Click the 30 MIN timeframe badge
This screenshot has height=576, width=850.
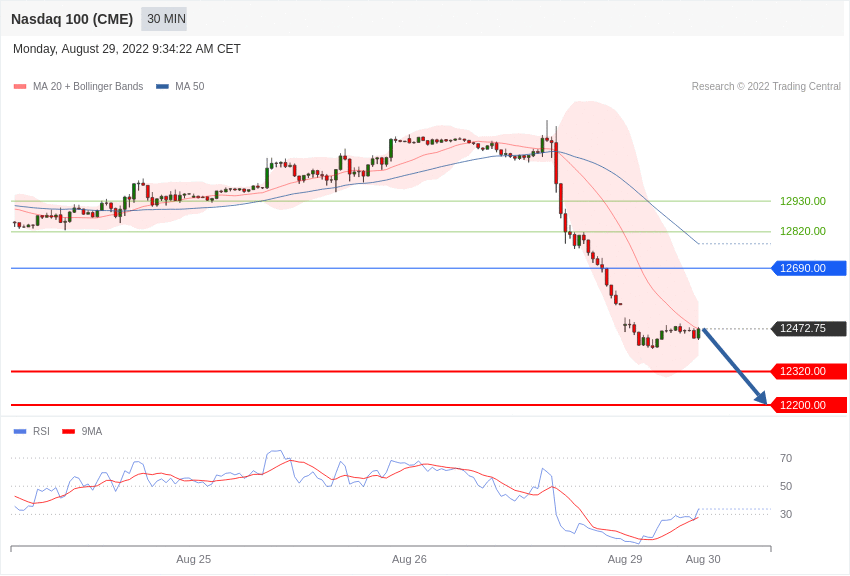pyautogui.click(x=164, y=19)
